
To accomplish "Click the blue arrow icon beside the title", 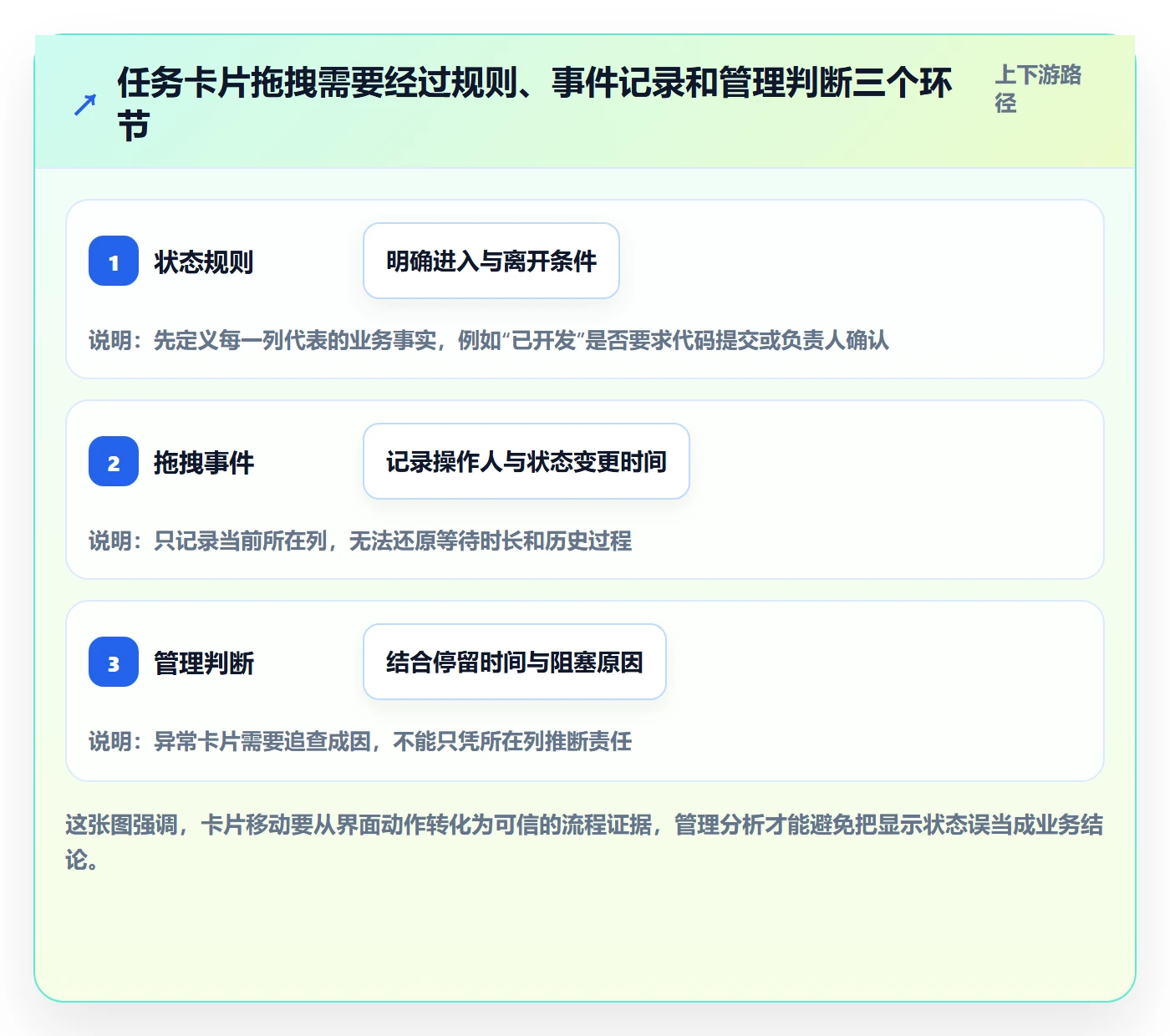I will [85, 104].
